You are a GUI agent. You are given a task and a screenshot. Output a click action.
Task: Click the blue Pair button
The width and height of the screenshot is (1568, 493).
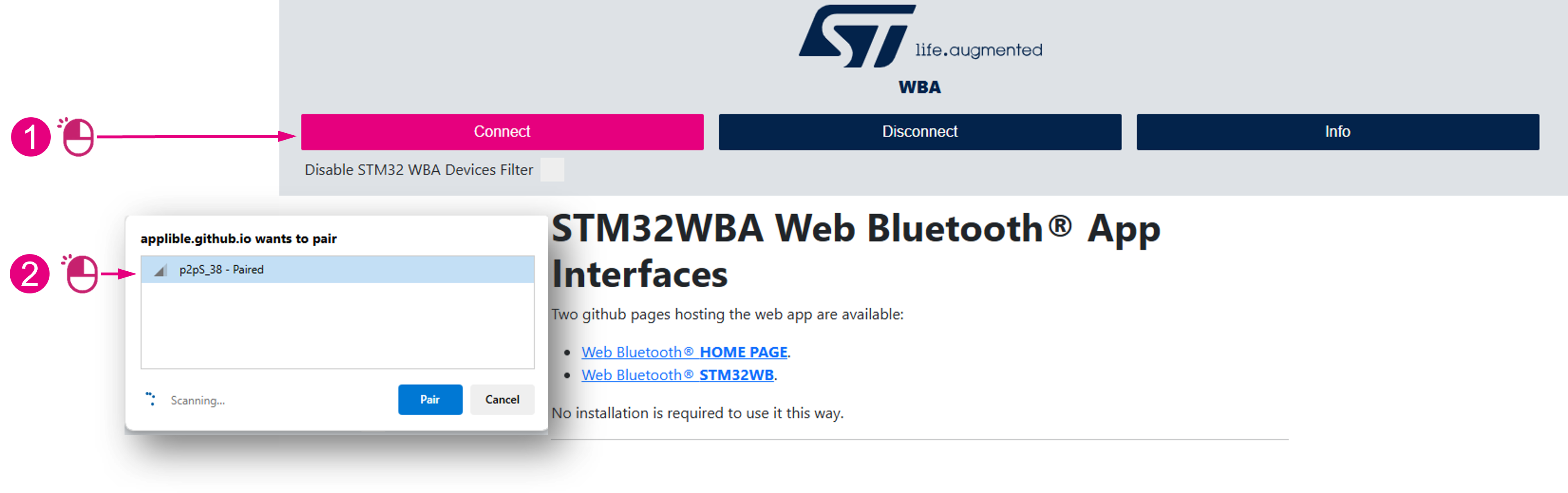tap(430, 399)
